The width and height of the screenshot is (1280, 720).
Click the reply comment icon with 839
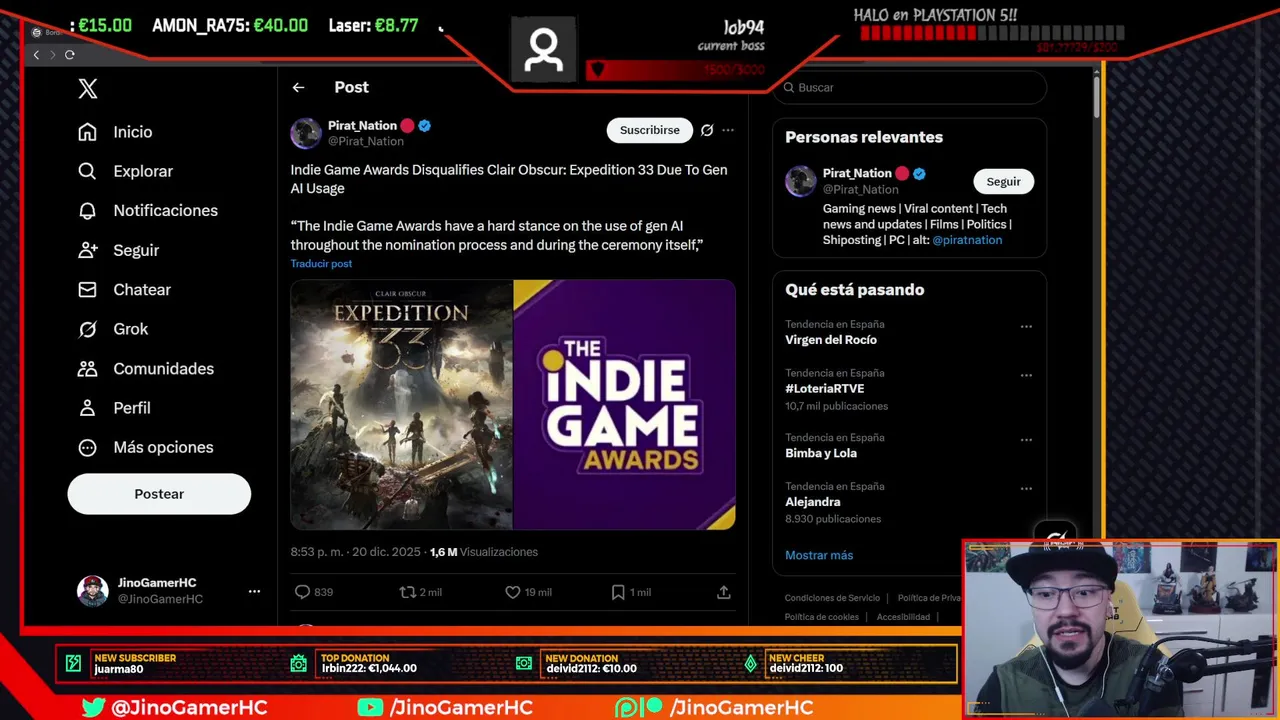302,592
